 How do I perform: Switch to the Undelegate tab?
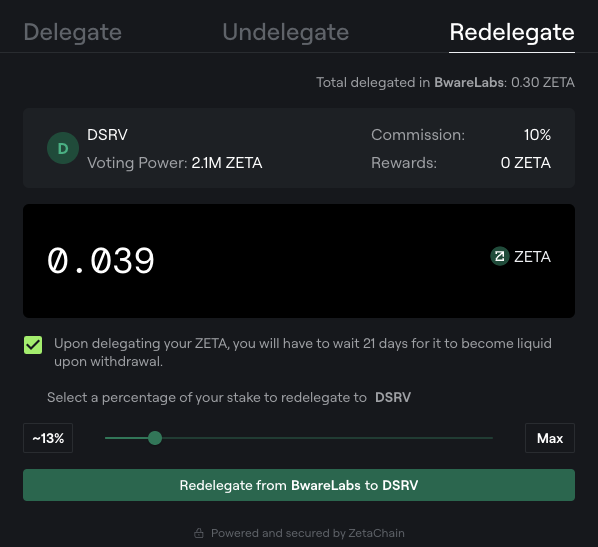[286, 32]
